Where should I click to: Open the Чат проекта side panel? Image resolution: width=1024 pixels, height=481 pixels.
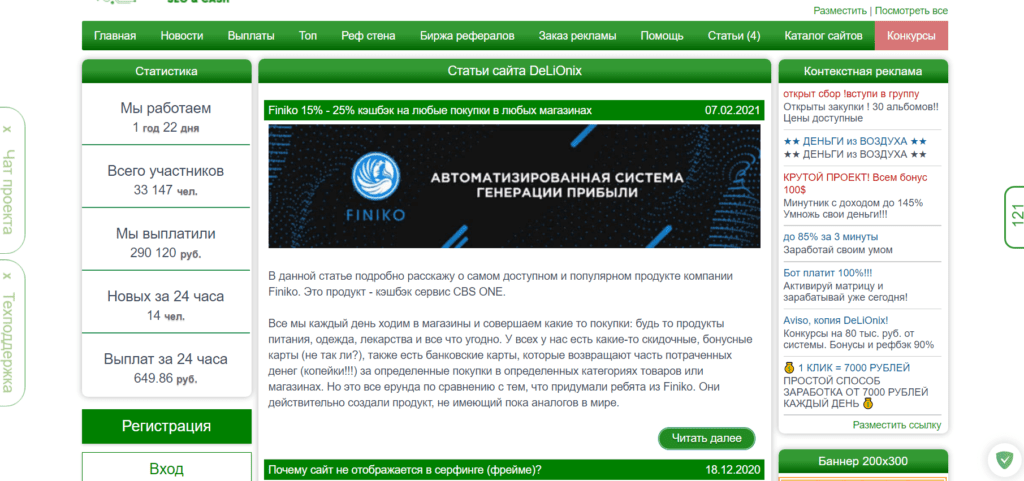click(x=8, y=192)
